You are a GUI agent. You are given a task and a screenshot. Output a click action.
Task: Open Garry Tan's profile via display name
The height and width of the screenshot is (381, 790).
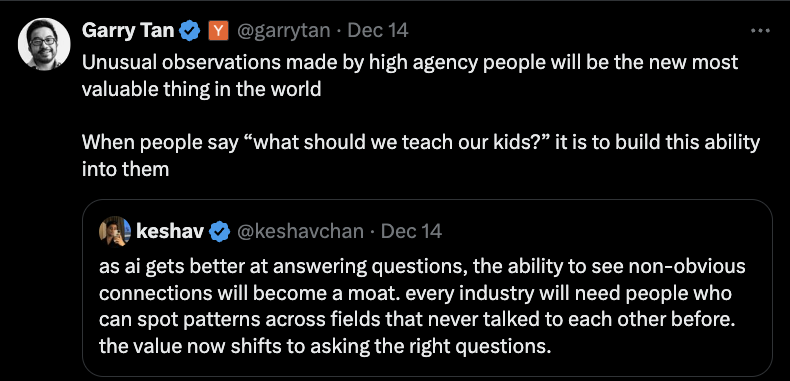coord(128,31)
